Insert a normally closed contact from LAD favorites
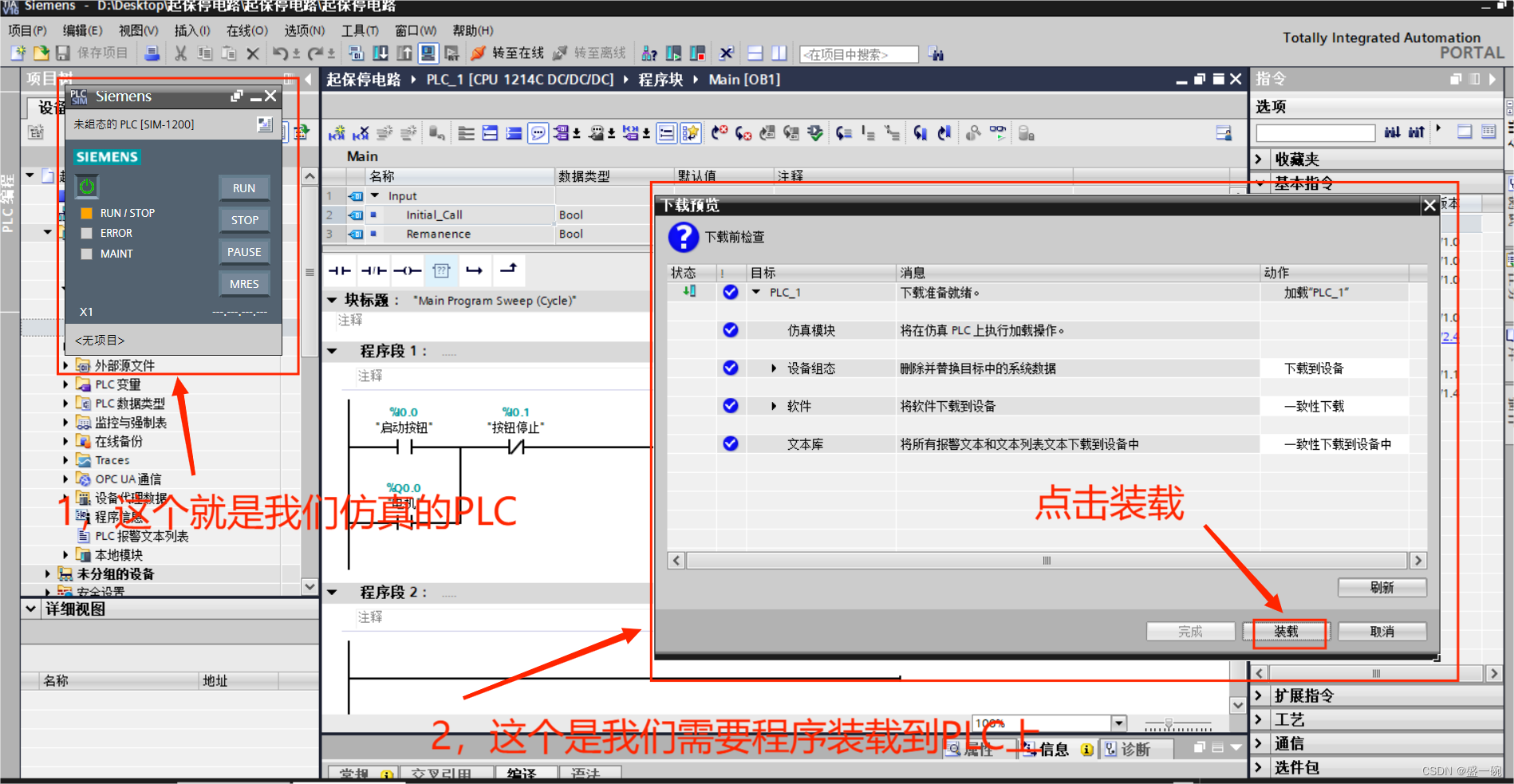The width and height of the screenshot is (1514, 784). pyautogui.click(x=373, y=270)
